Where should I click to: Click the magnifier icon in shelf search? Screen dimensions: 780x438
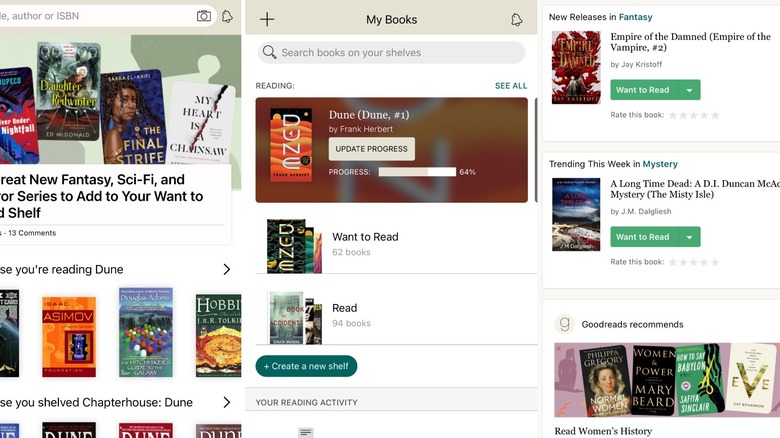pyautogui.click(x=269, y=53)
